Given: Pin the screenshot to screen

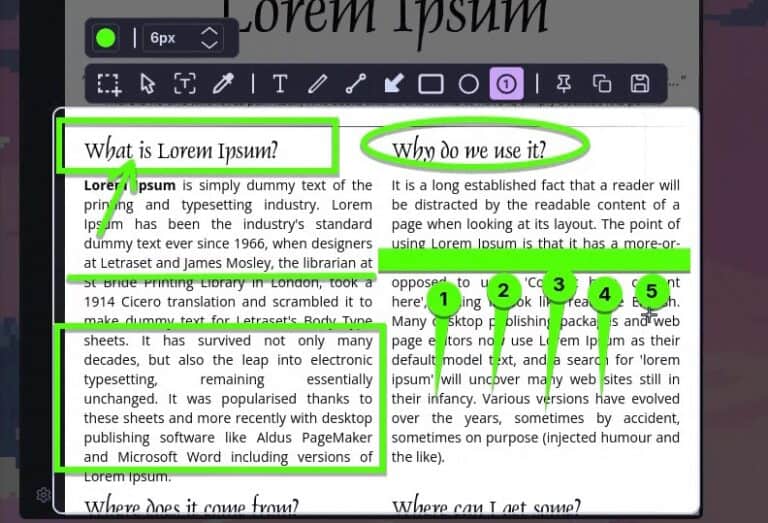Looking at the screenshot, I should tap(564, 84).
